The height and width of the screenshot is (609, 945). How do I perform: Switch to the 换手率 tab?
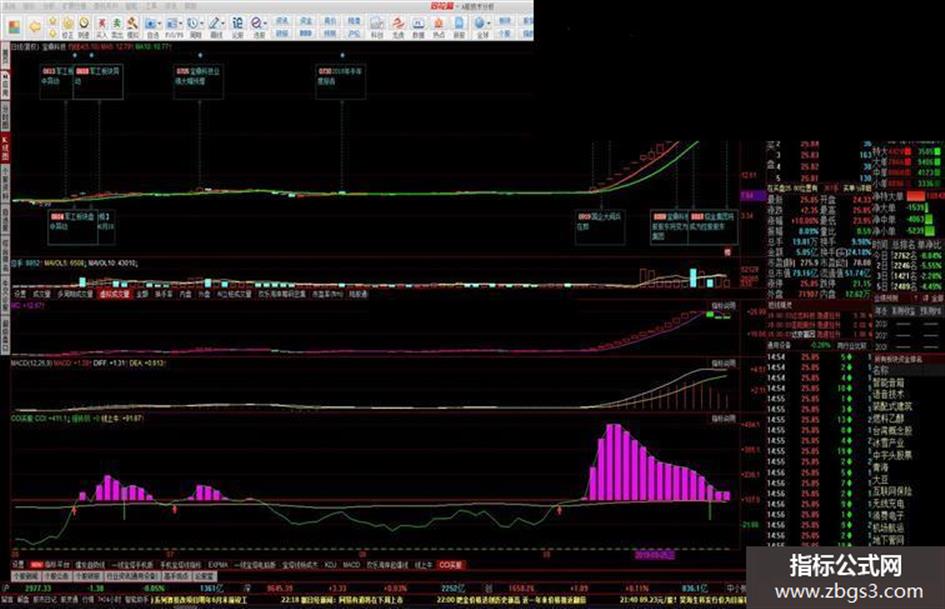pyautogui.click(x=163, y=294)
